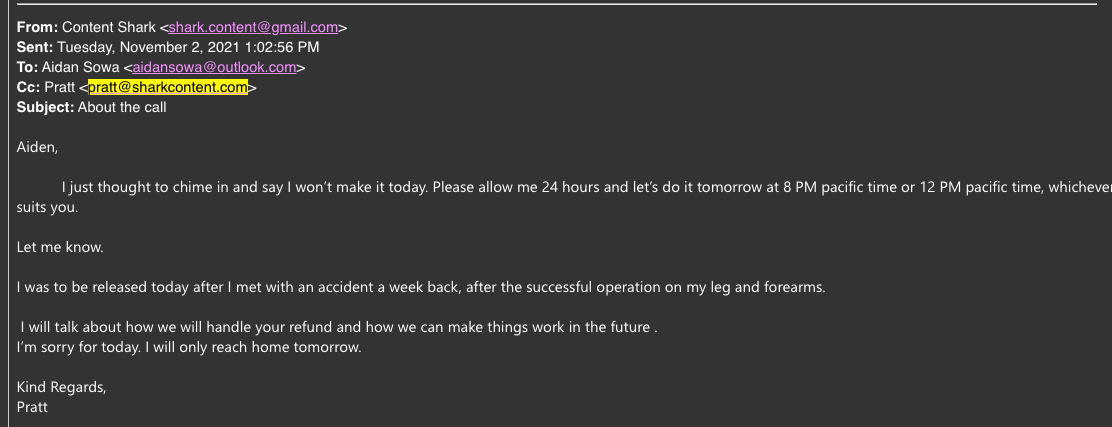The width and height of the screenshot is (1112, 427).
Task: Click the "Kind Regards," closing line
Action: coord(61,387)
